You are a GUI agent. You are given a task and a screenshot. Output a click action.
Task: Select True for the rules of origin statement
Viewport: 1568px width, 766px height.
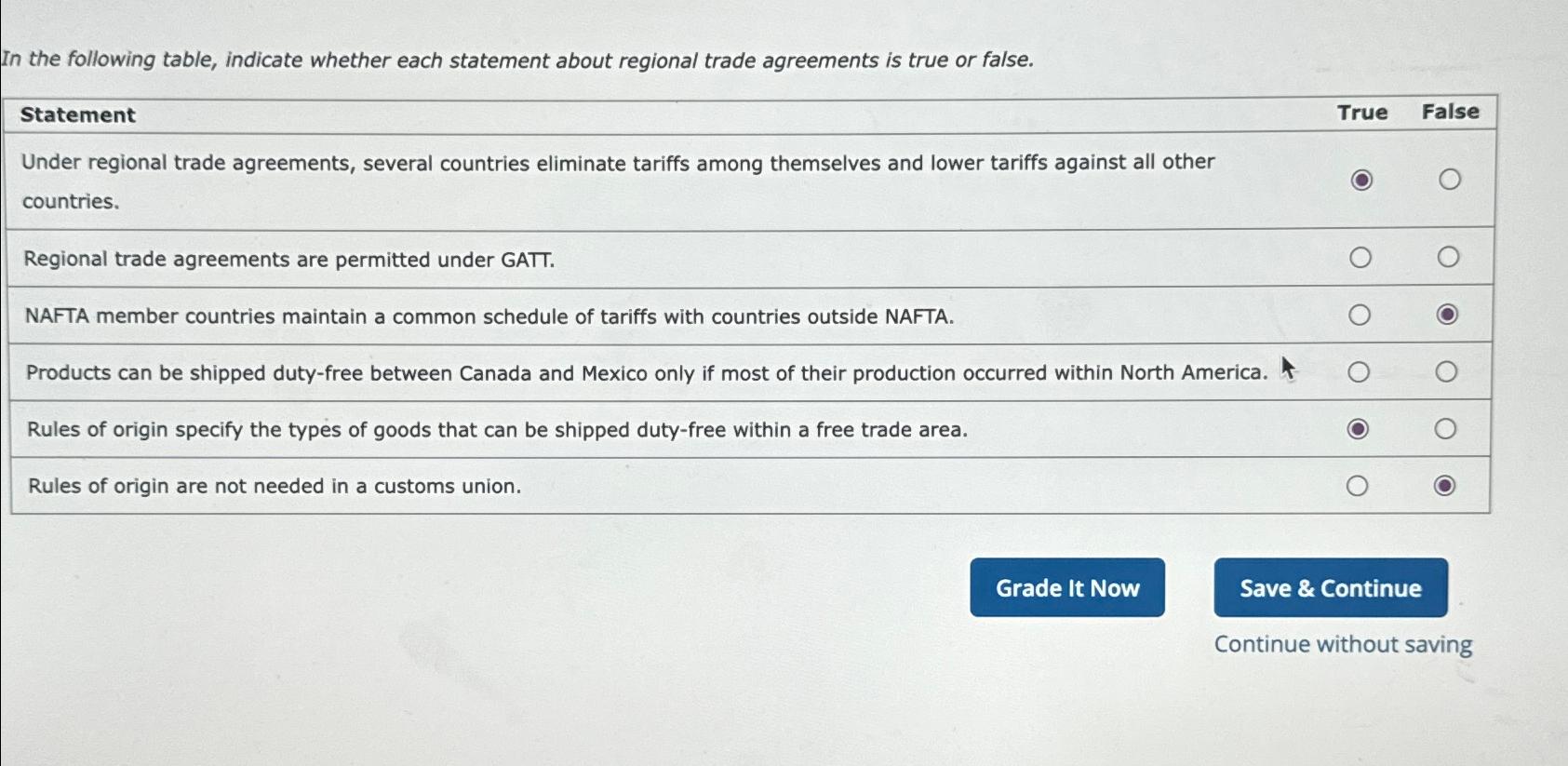(x=1360, y=429)
